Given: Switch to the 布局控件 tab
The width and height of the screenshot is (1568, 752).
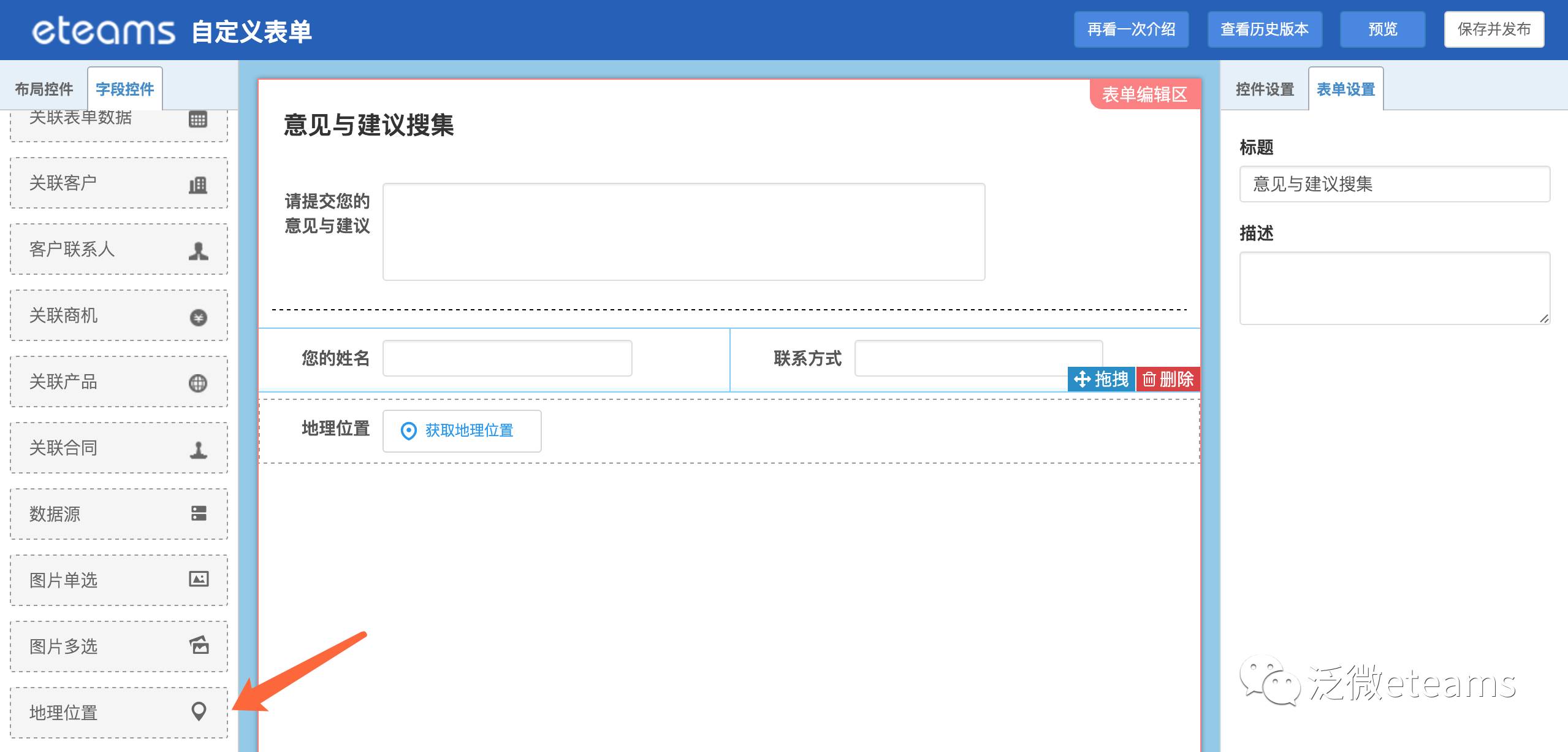Looking at the screenshot, I should tap(44, 90).
